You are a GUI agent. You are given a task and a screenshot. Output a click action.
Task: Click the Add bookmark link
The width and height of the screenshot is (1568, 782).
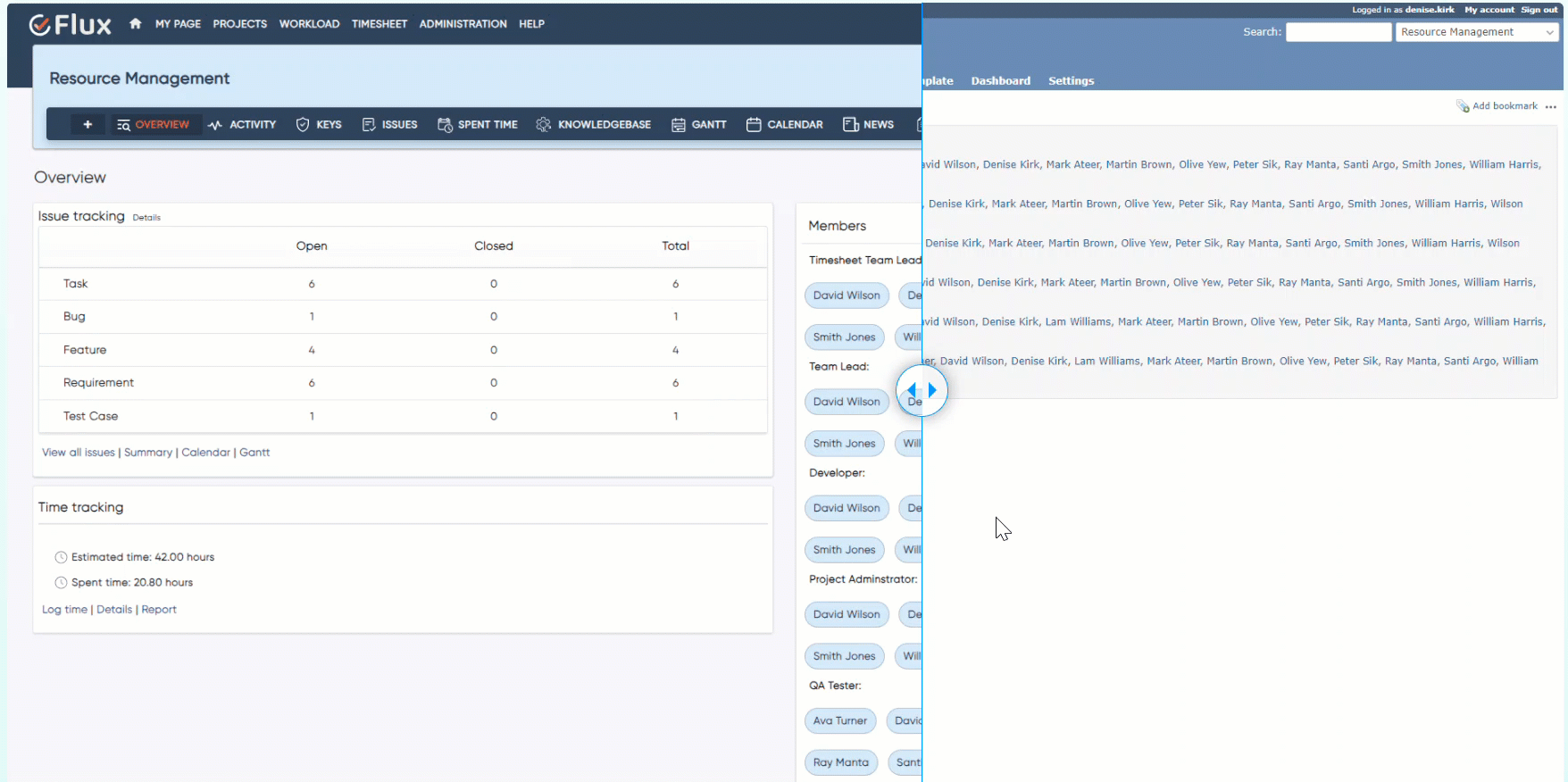[1504, 106]
